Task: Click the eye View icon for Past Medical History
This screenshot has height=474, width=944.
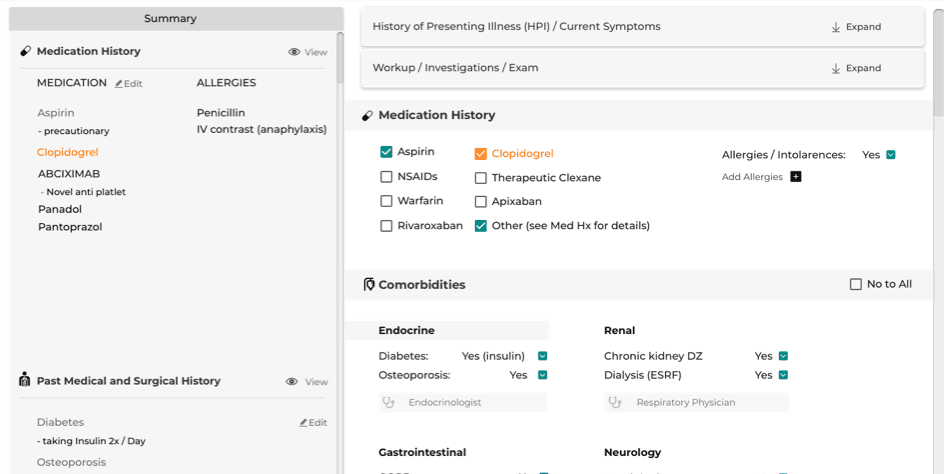Action: [x=292, y=382]
